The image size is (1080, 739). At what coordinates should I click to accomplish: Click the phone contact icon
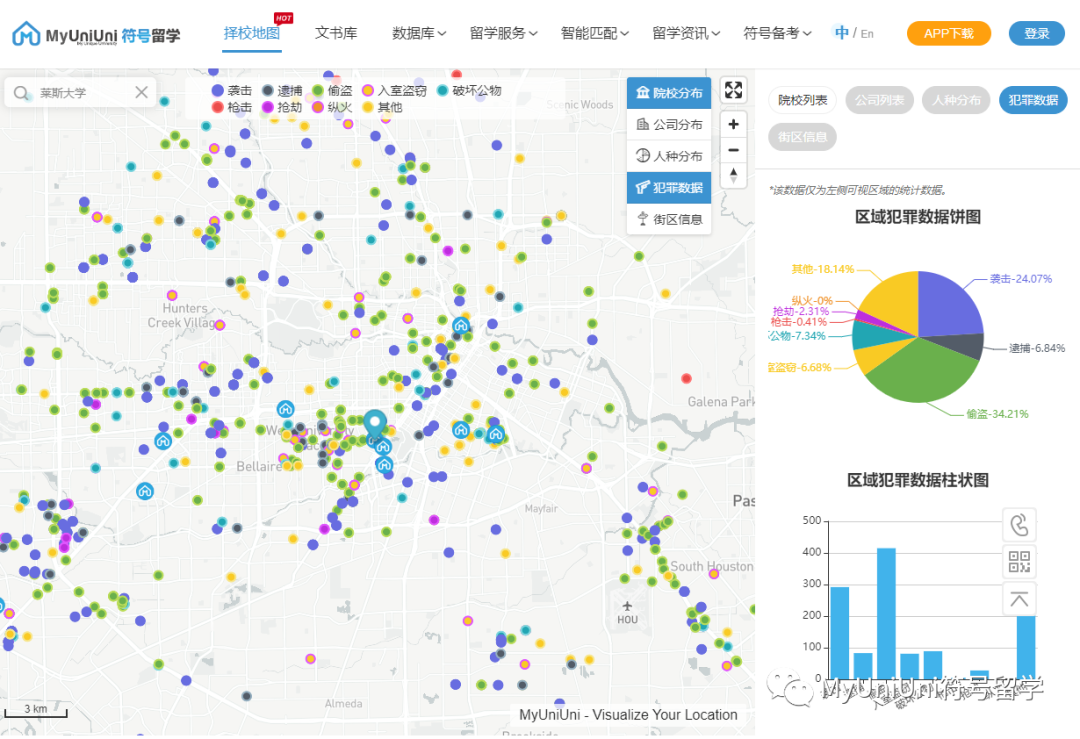pyautogui.click(x=1019, y=523)
